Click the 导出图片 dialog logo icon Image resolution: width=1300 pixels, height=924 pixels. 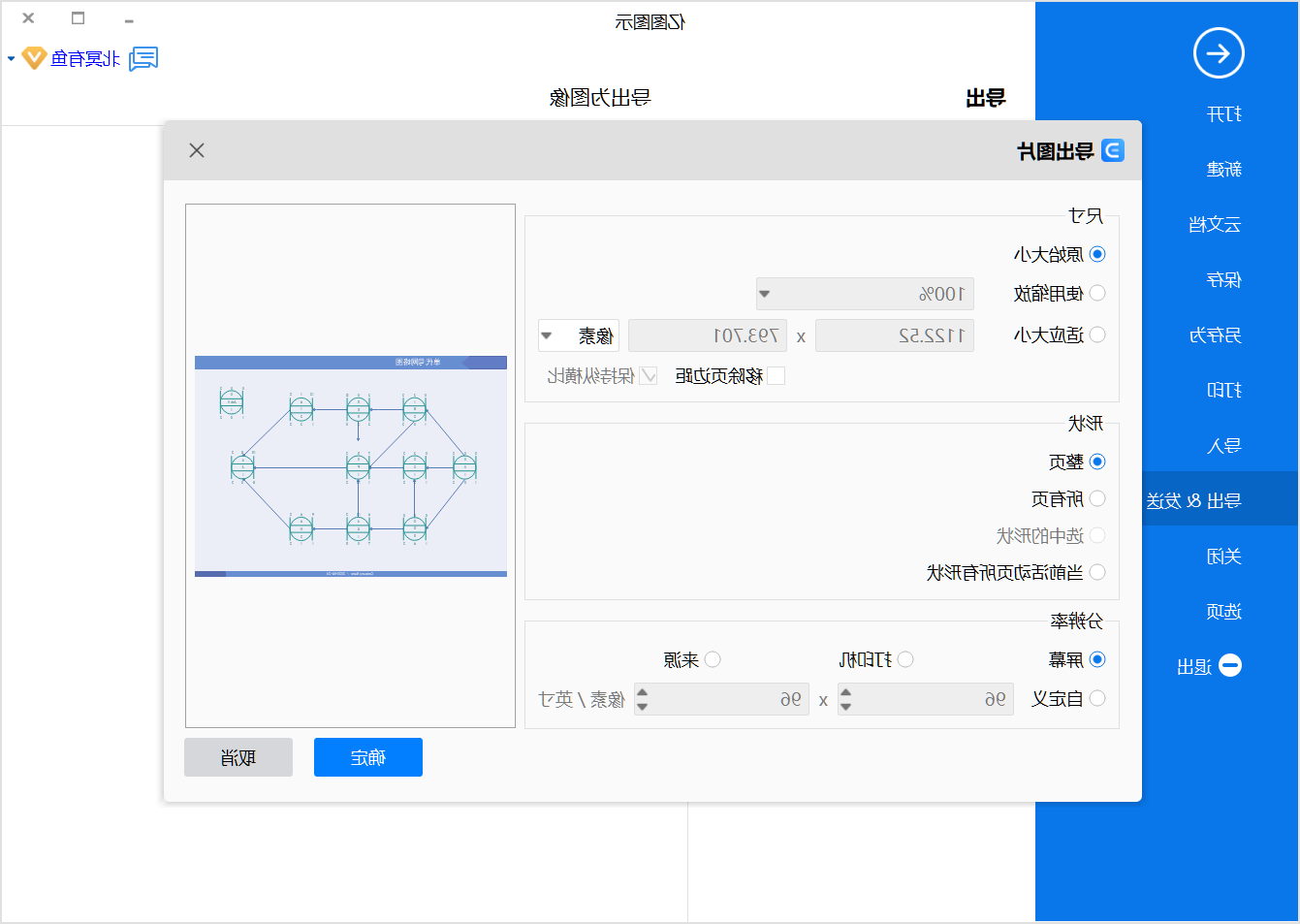tap(1113, 150)
